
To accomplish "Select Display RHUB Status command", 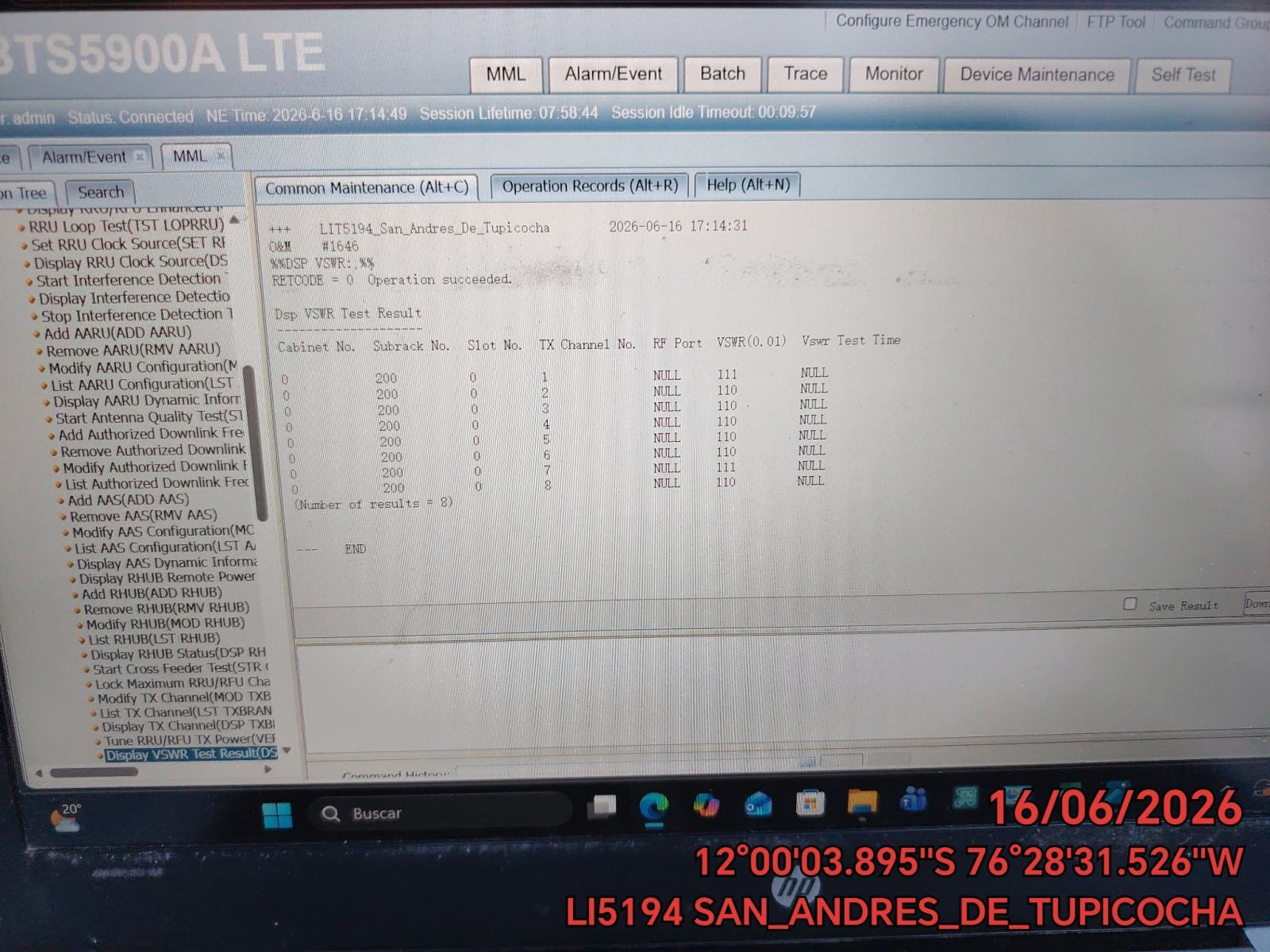I will click(x=178, y=654).
